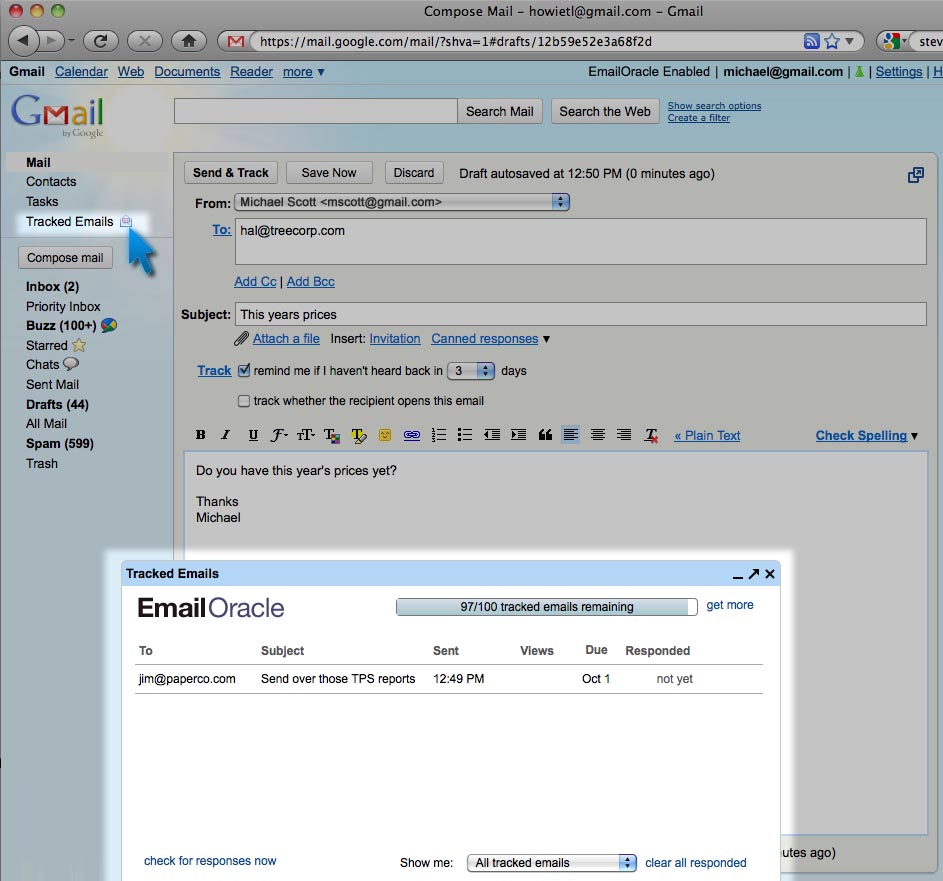The height and width of the screenshot is (881, 943).
Task: Expand Canned responses dropdown arrow
Action: [x=546, y=339]
